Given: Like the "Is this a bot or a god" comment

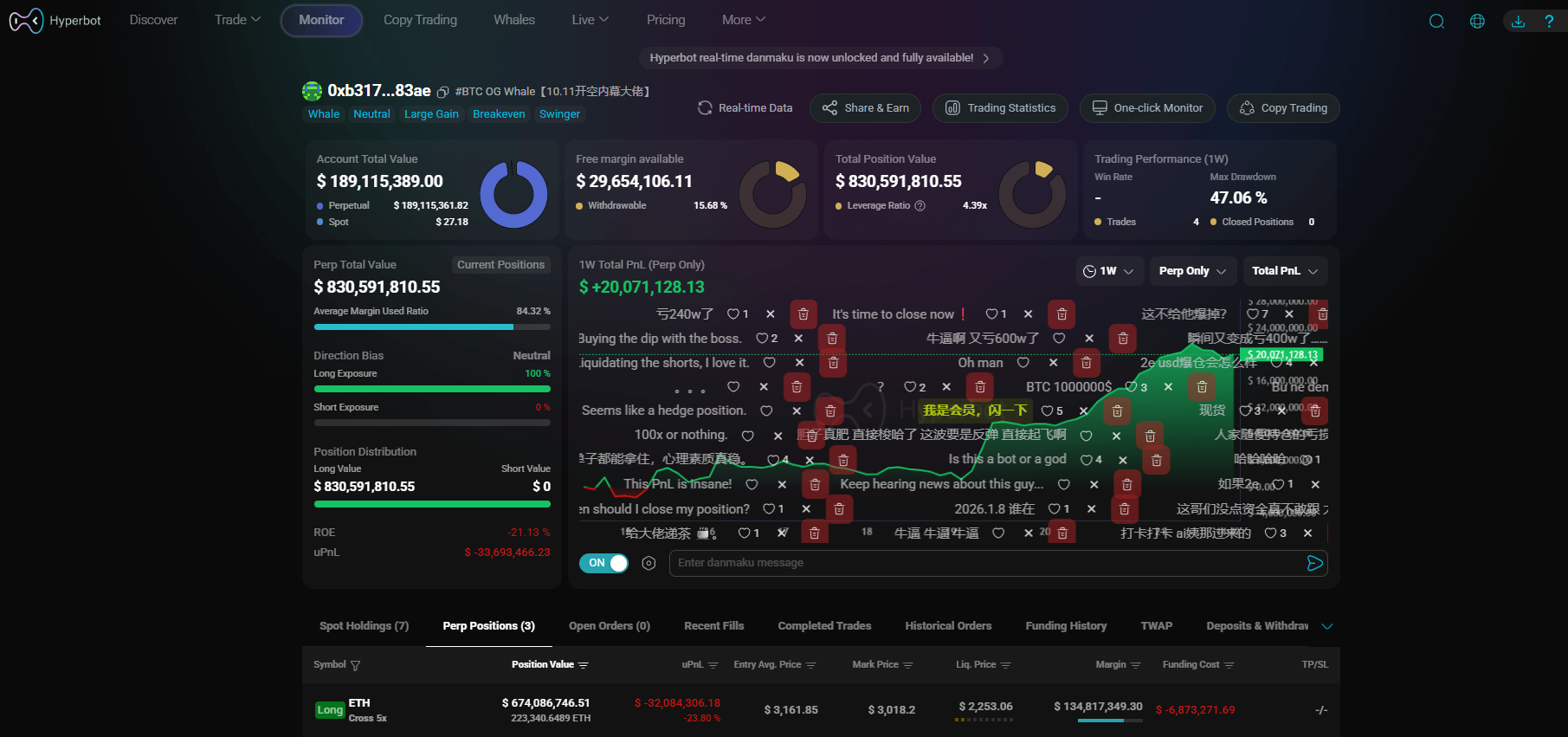Looking at the screenshot, I should pyautogui.click(x=1086, y=460).
